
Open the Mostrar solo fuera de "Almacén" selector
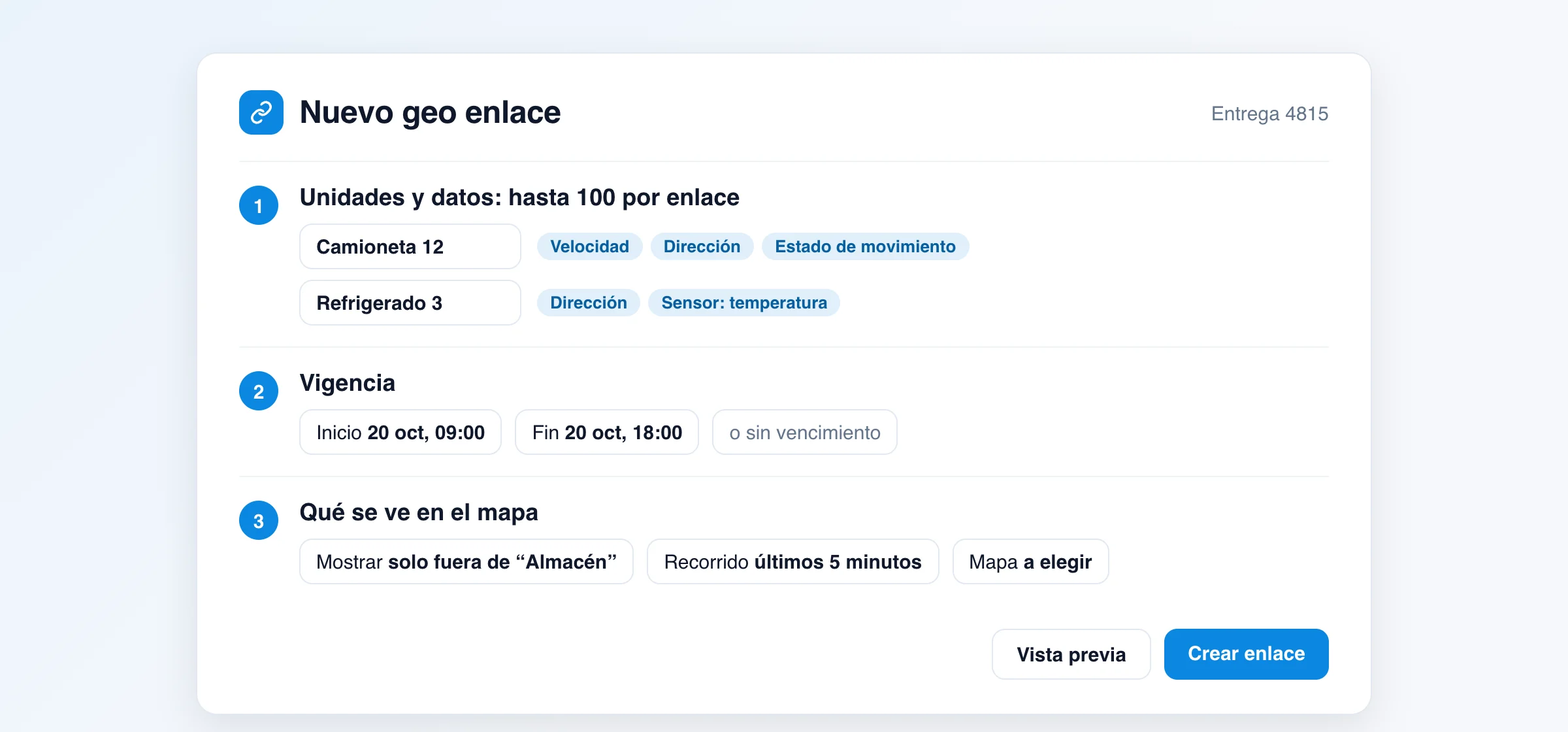[466, 561]
